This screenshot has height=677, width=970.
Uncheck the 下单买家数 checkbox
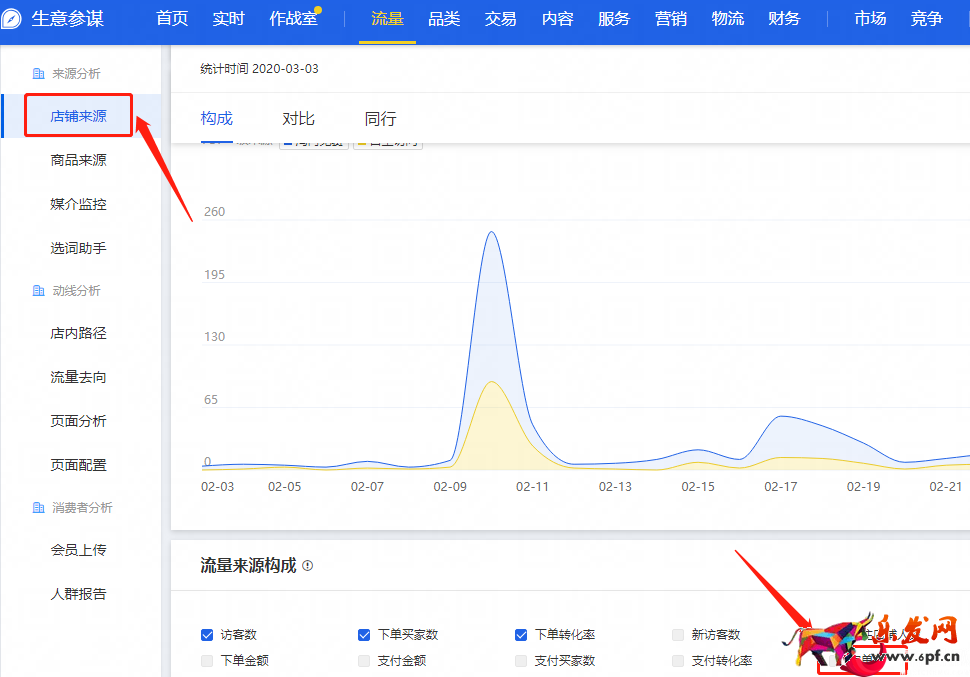(x=364, y=635)
